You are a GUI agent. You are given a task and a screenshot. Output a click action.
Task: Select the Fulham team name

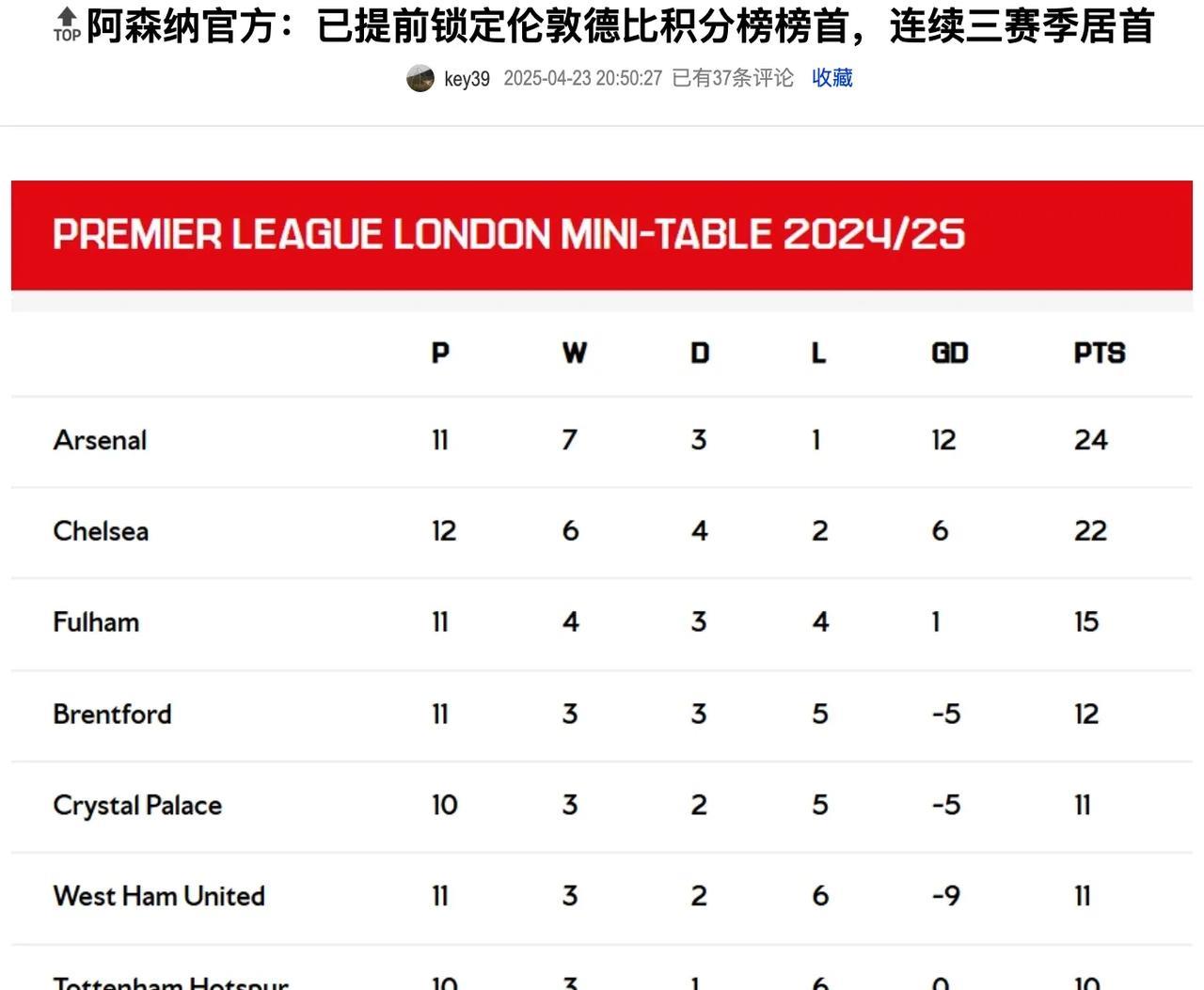[x=96, y=622]
